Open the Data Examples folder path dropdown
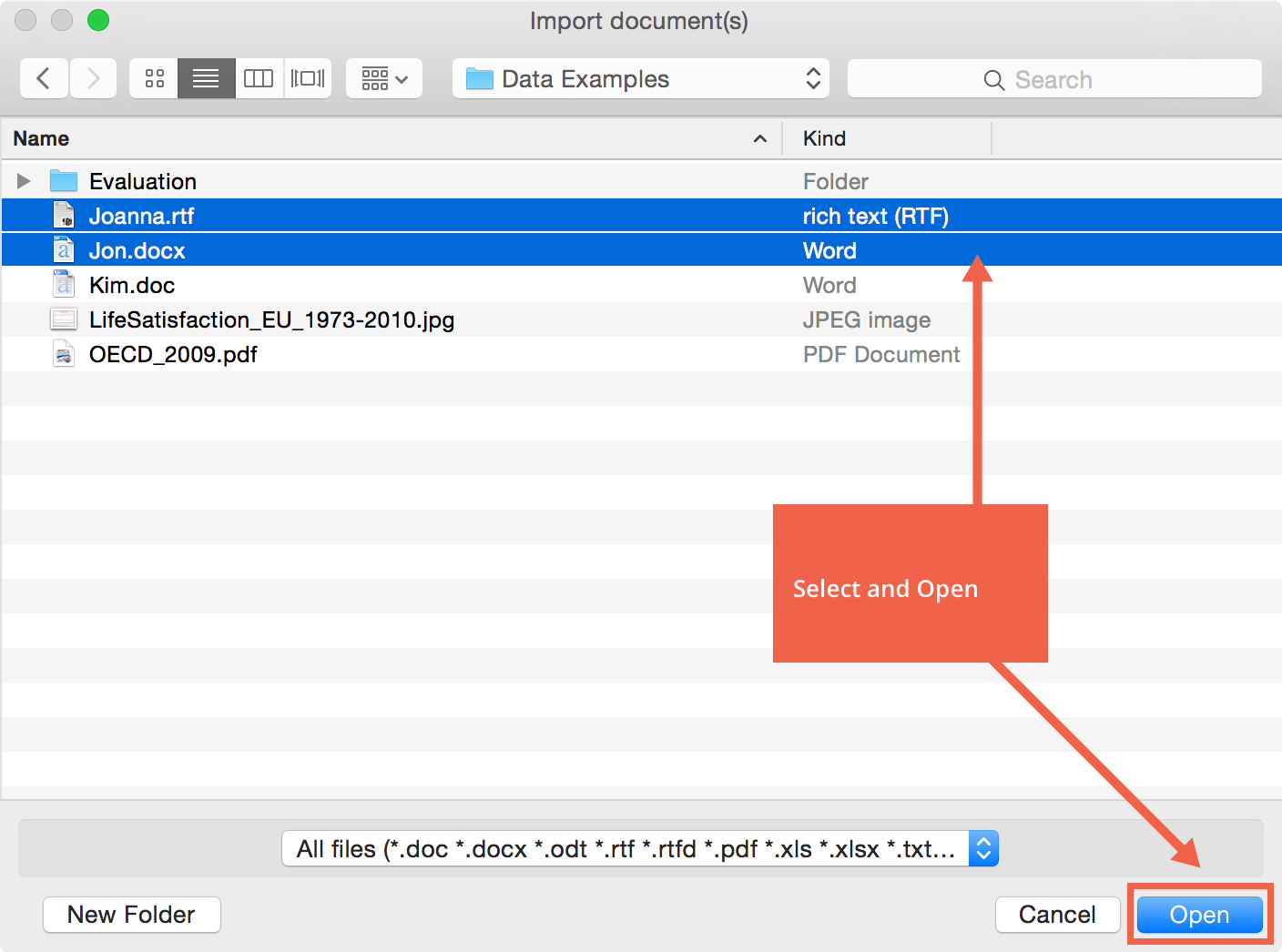The height and width of the screenshot is (952, 1282). click(x=641, y=78)
